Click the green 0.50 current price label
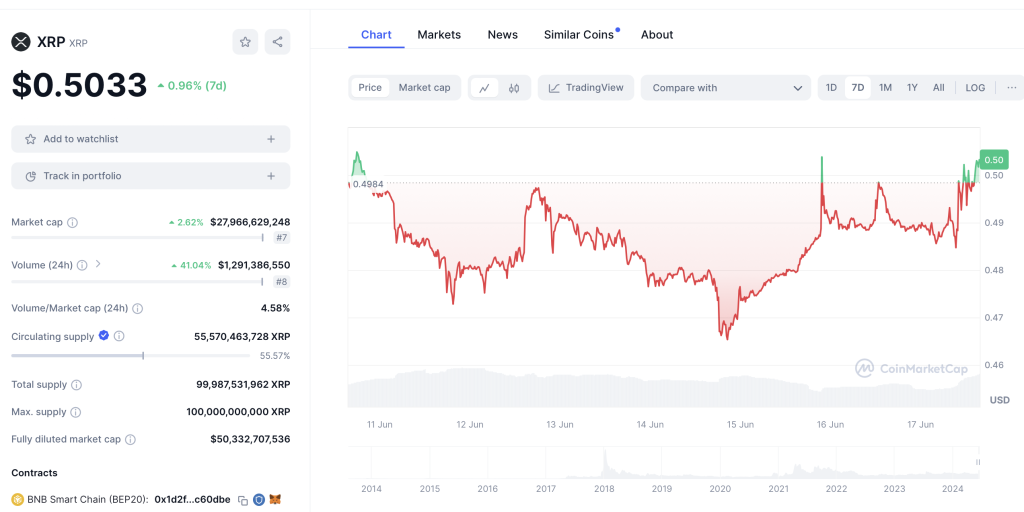The width and height of the screenshot is (1024, 512). click(993, 159)
